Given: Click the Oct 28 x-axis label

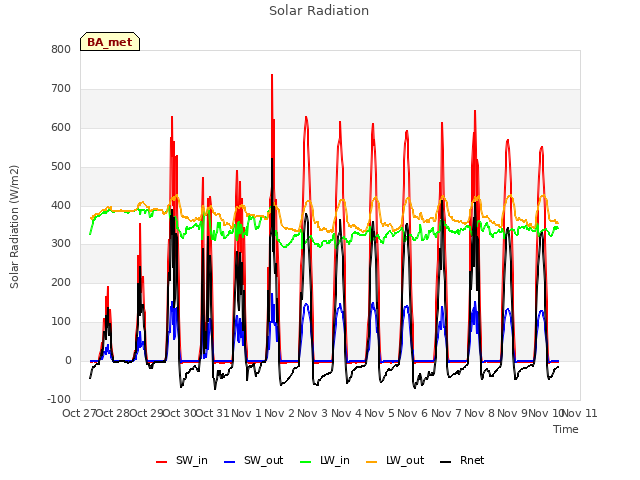Looking at the screenshot, I should (113, 413).
